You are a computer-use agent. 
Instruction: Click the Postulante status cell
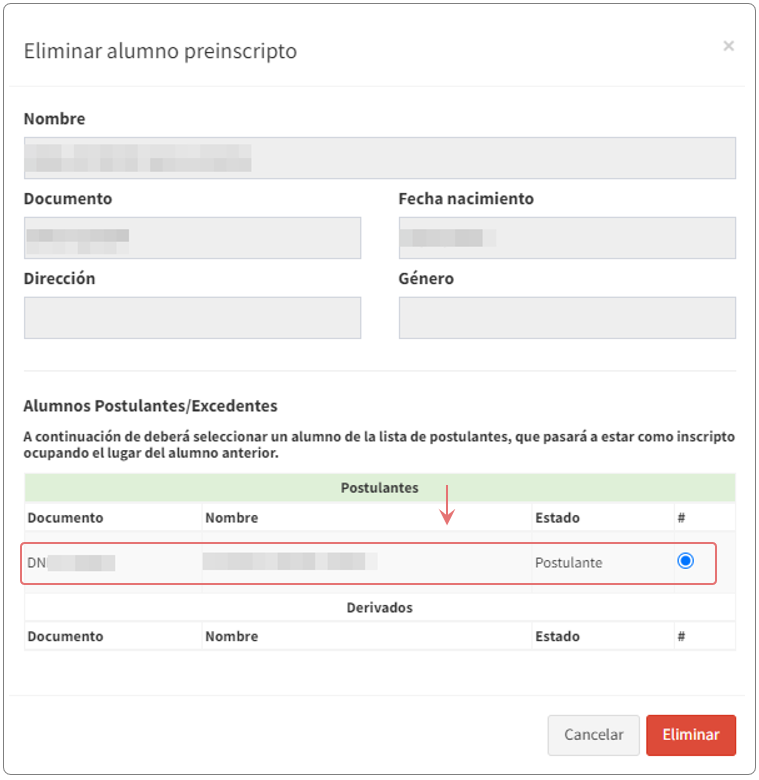pyautogui.click(x=569, y=563)
